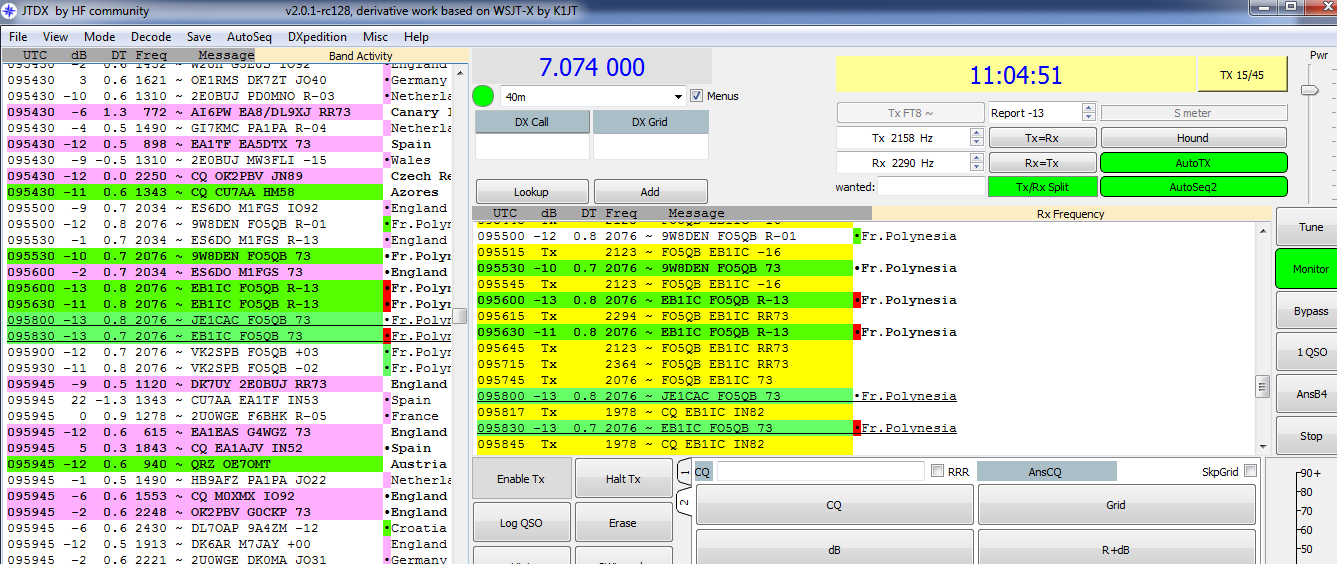1337x564 pixels.
Task: Click the TX 15/45 period button
Action: pyautogui.click(x=1241, y=75)
